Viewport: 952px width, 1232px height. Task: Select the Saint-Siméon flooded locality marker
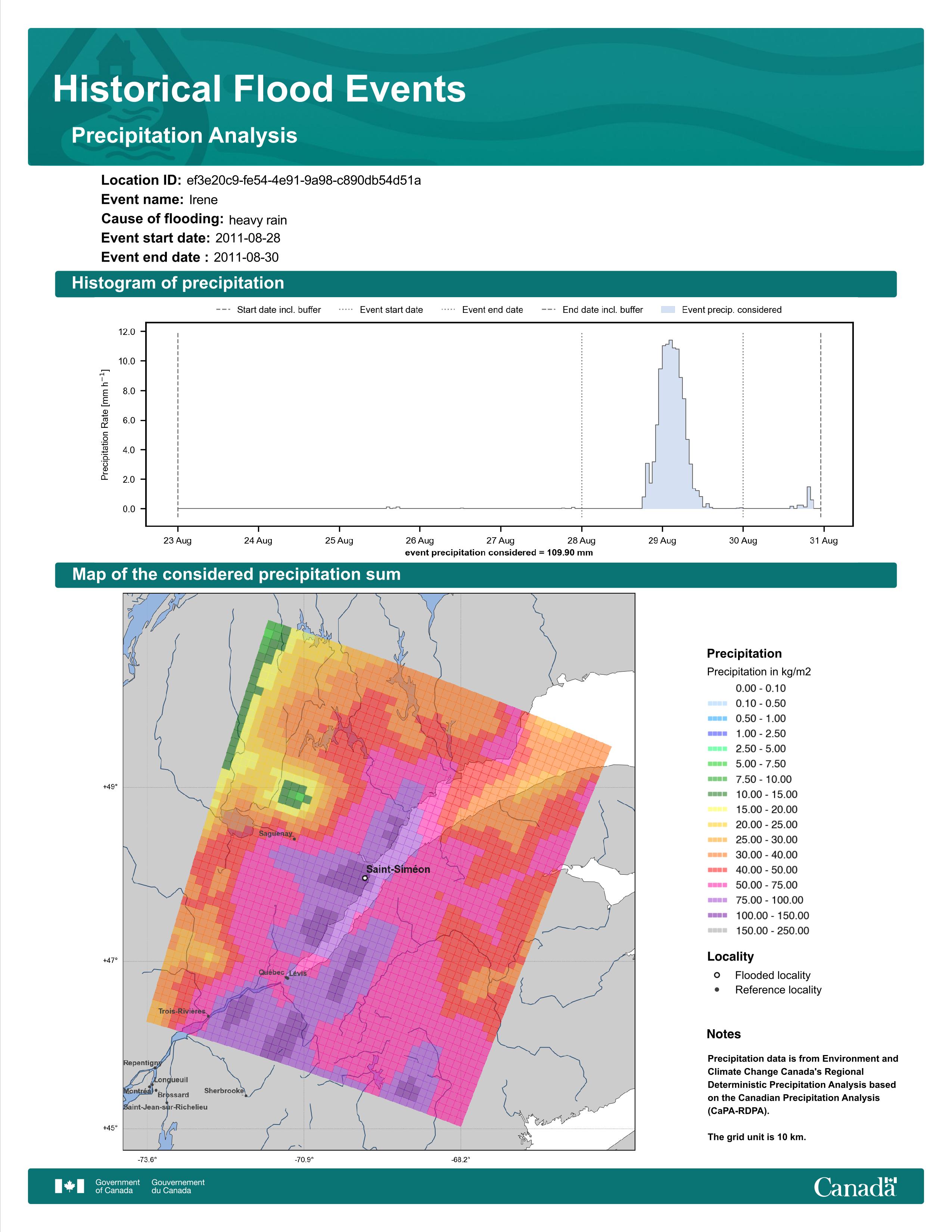point(365,878)
